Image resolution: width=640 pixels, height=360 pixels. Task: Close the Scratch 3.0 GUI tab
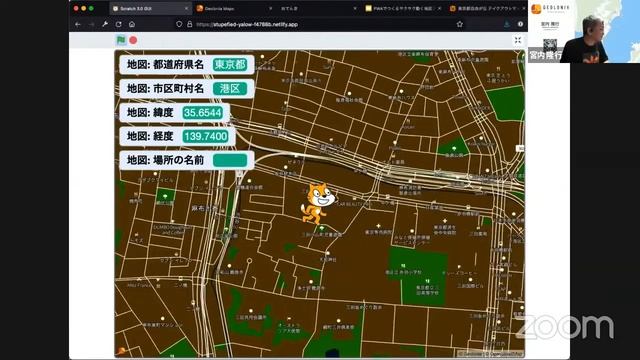[x=186, y=8]
